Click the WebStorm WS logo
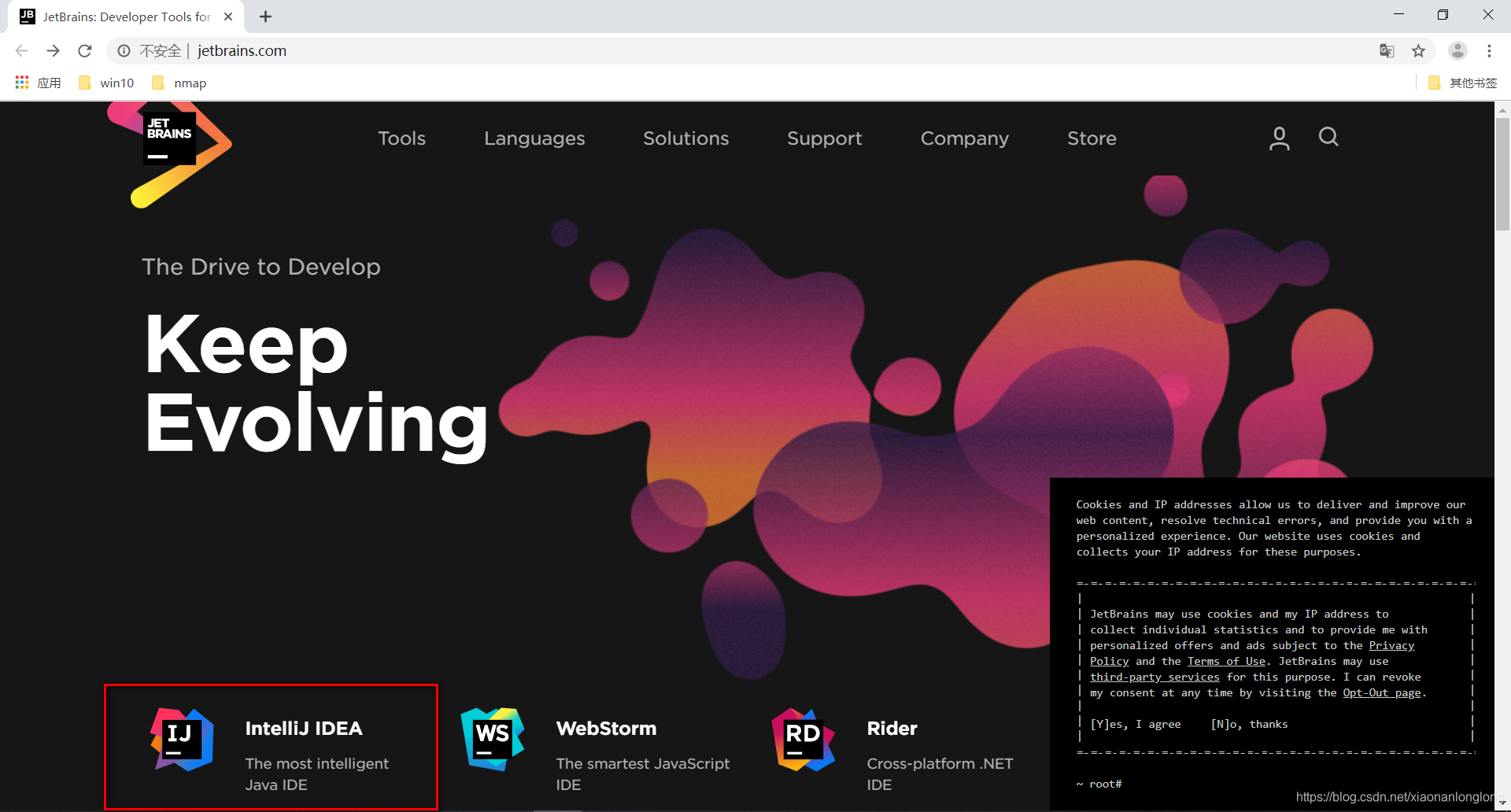This screenshot has height=812, width=1511. pos(493,740)
